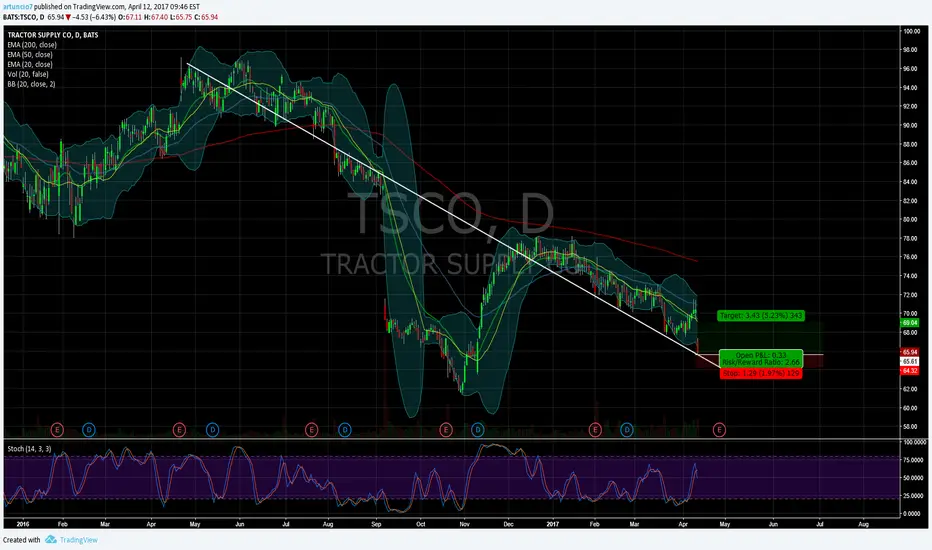Screen dimensions: 932x550
Task: Click the 25.0000 level on the Stoch axis
Action: pyautogui.click(x=913, y=496)
